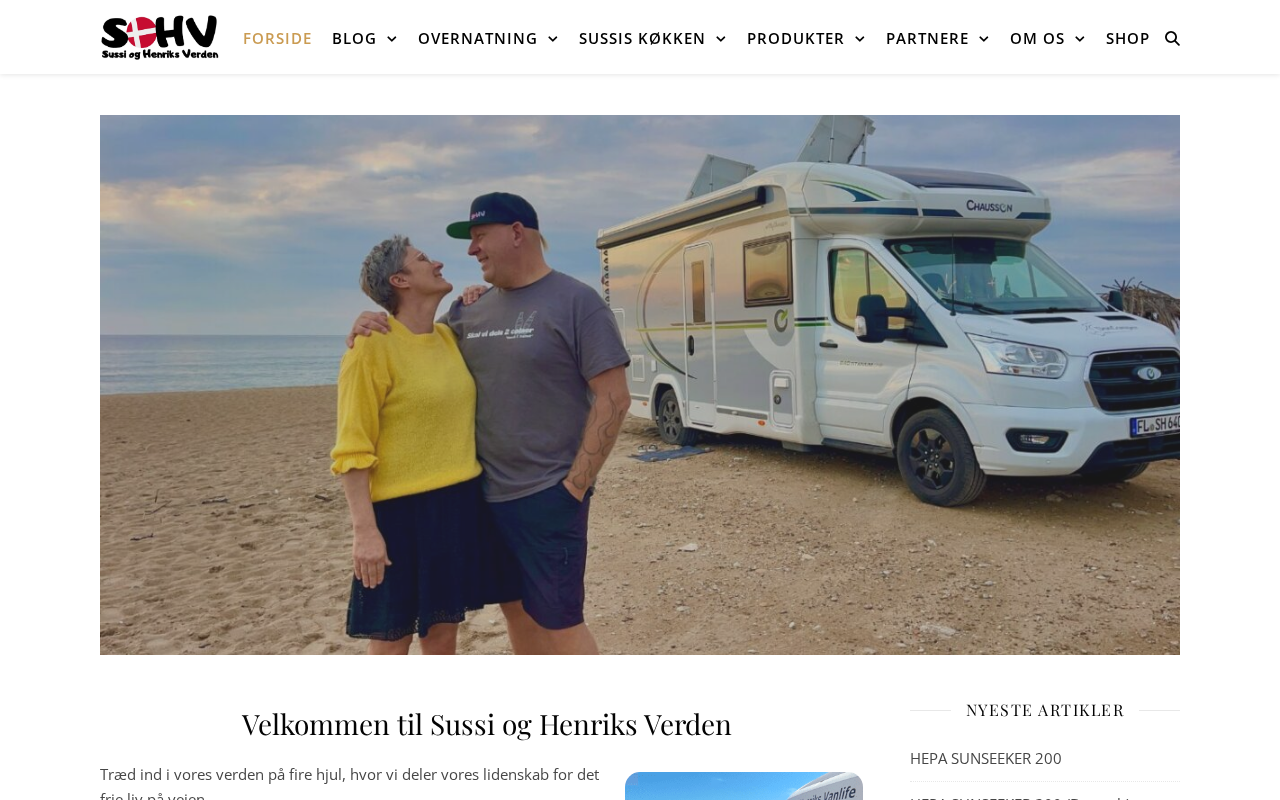1280x800 pixels.
Task: Select the OVERNATNING menu label
Action: [477, 38]
